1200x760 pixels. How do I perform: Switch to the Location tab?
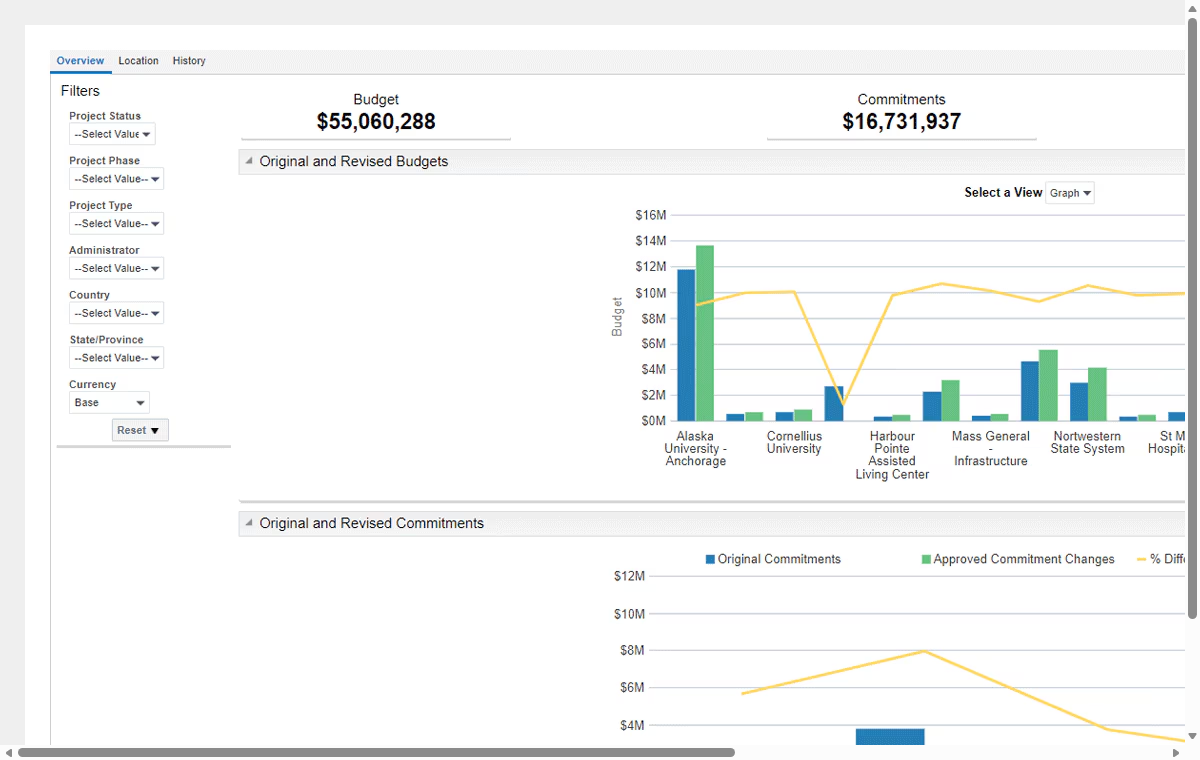tap(138, 61)
